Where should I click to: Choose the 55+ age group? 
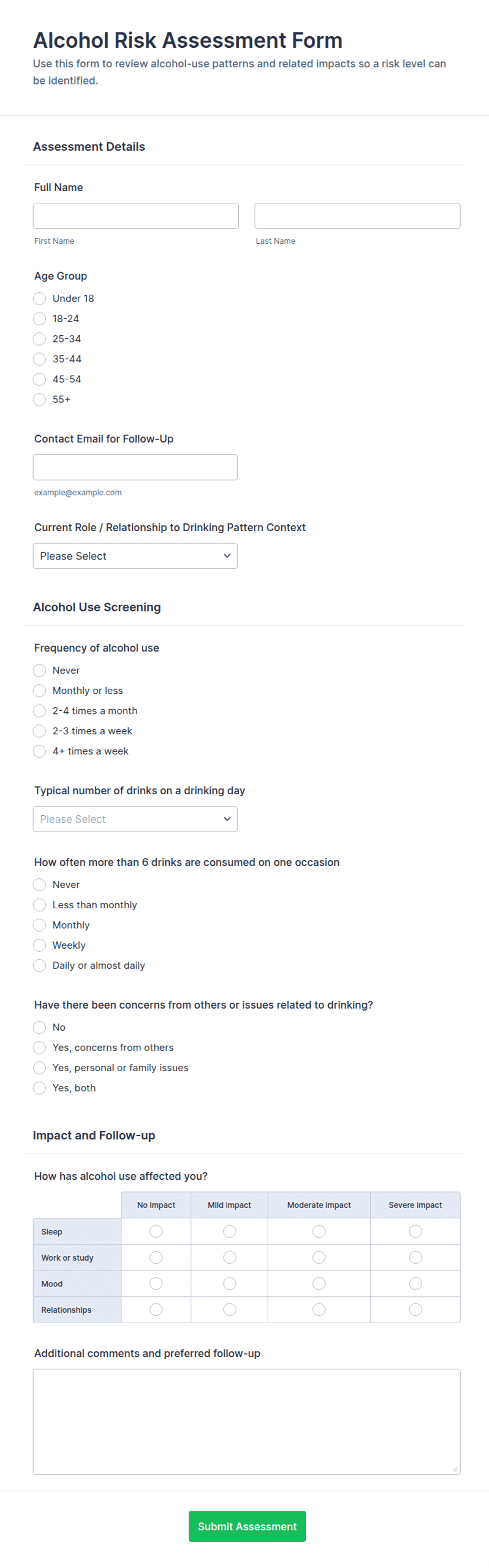(39, 399)
